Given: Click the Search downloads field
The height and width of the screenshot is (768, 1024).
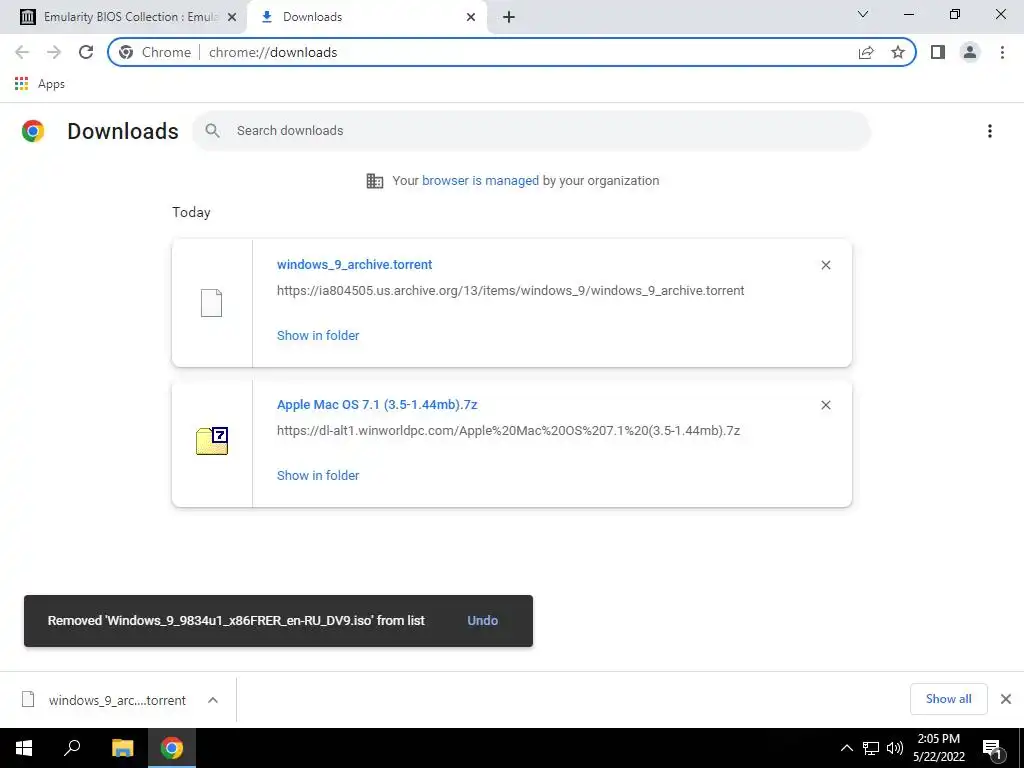Looking at the screenshot, I should coord(532,131).
